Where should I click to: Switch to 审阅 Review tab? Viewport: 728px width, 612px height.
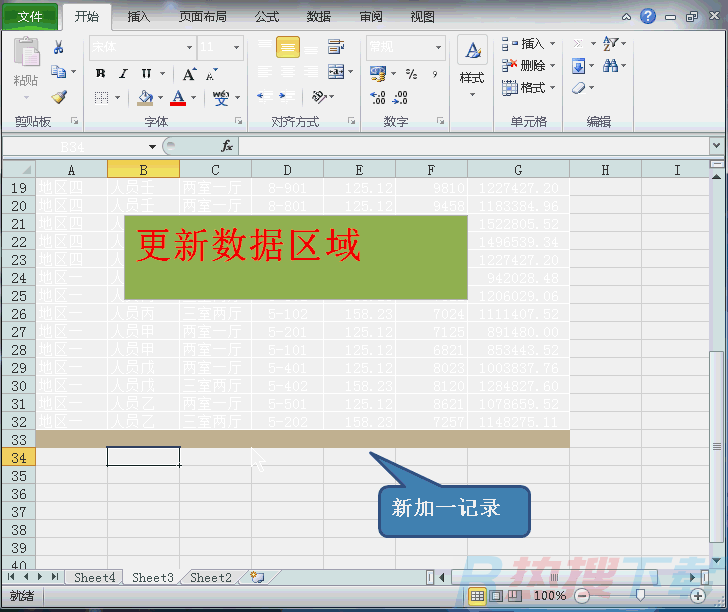[371, 17]
